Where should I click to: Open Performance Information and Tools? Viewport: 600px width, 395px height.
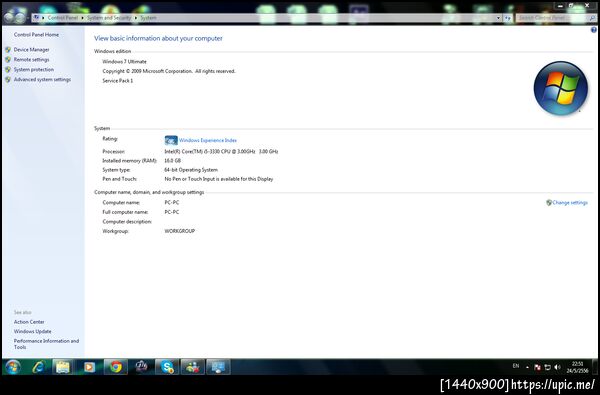46,344
